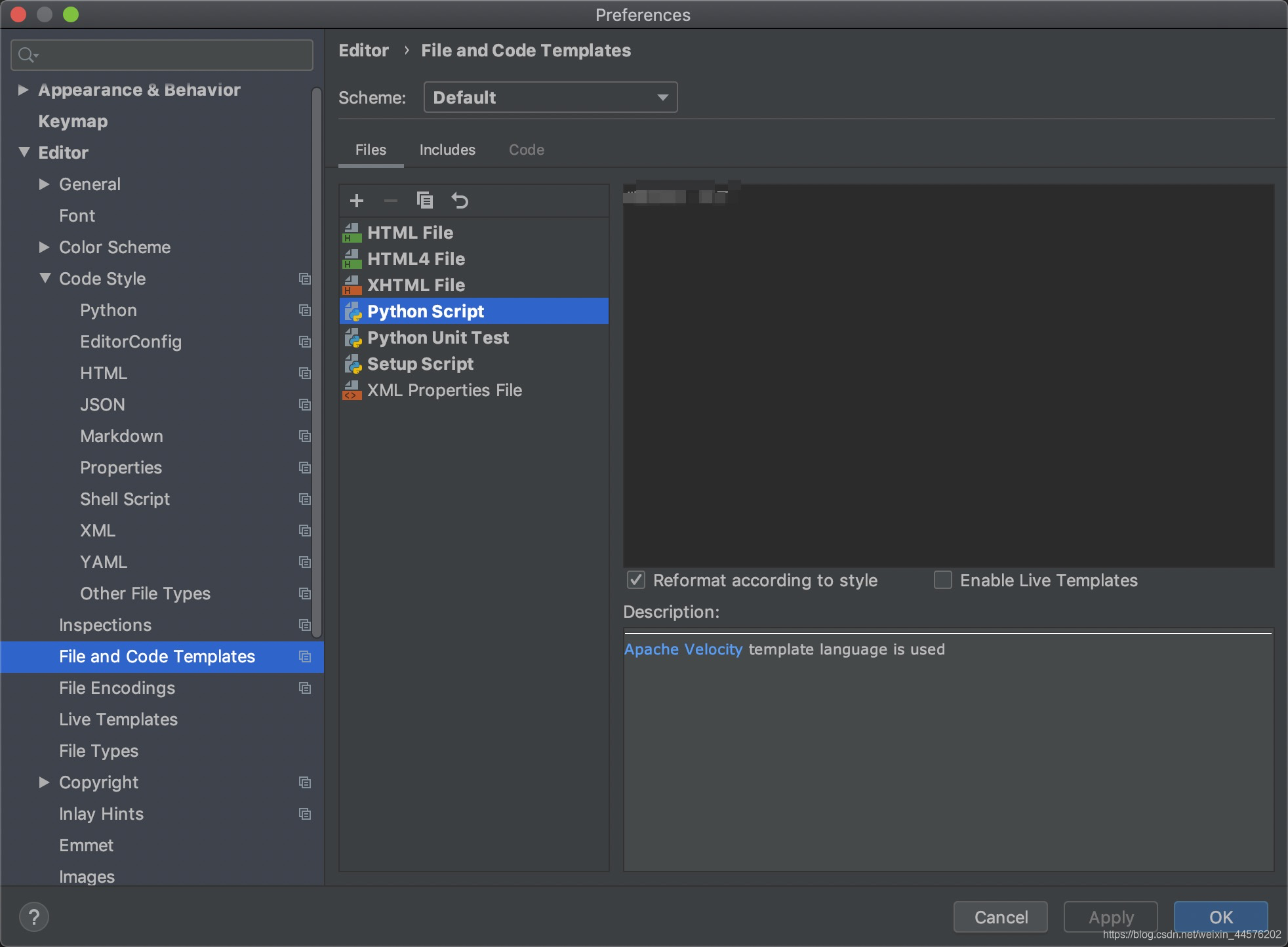
Task: Click the help question mark icon
Action: (x=34, y=916)
